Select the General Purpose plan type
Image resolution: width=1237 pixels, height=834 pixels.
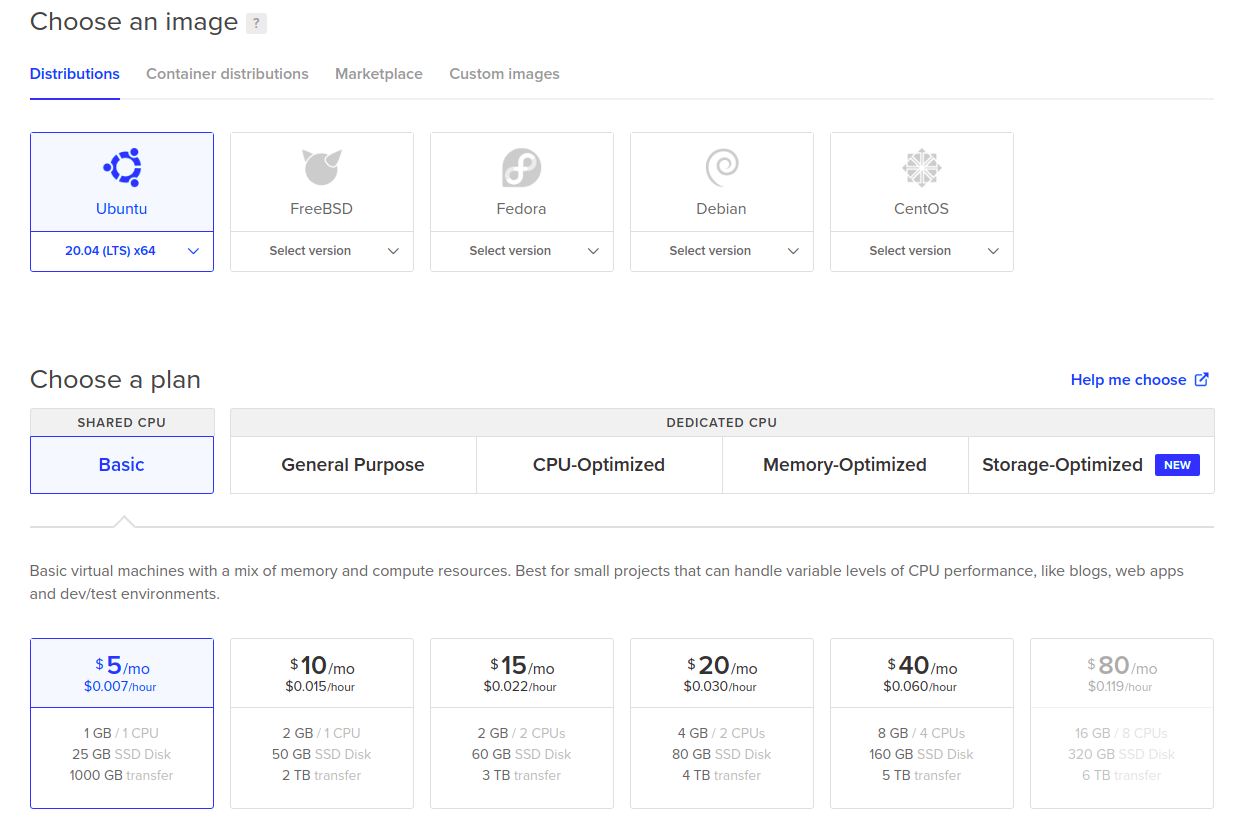[353, 465]
